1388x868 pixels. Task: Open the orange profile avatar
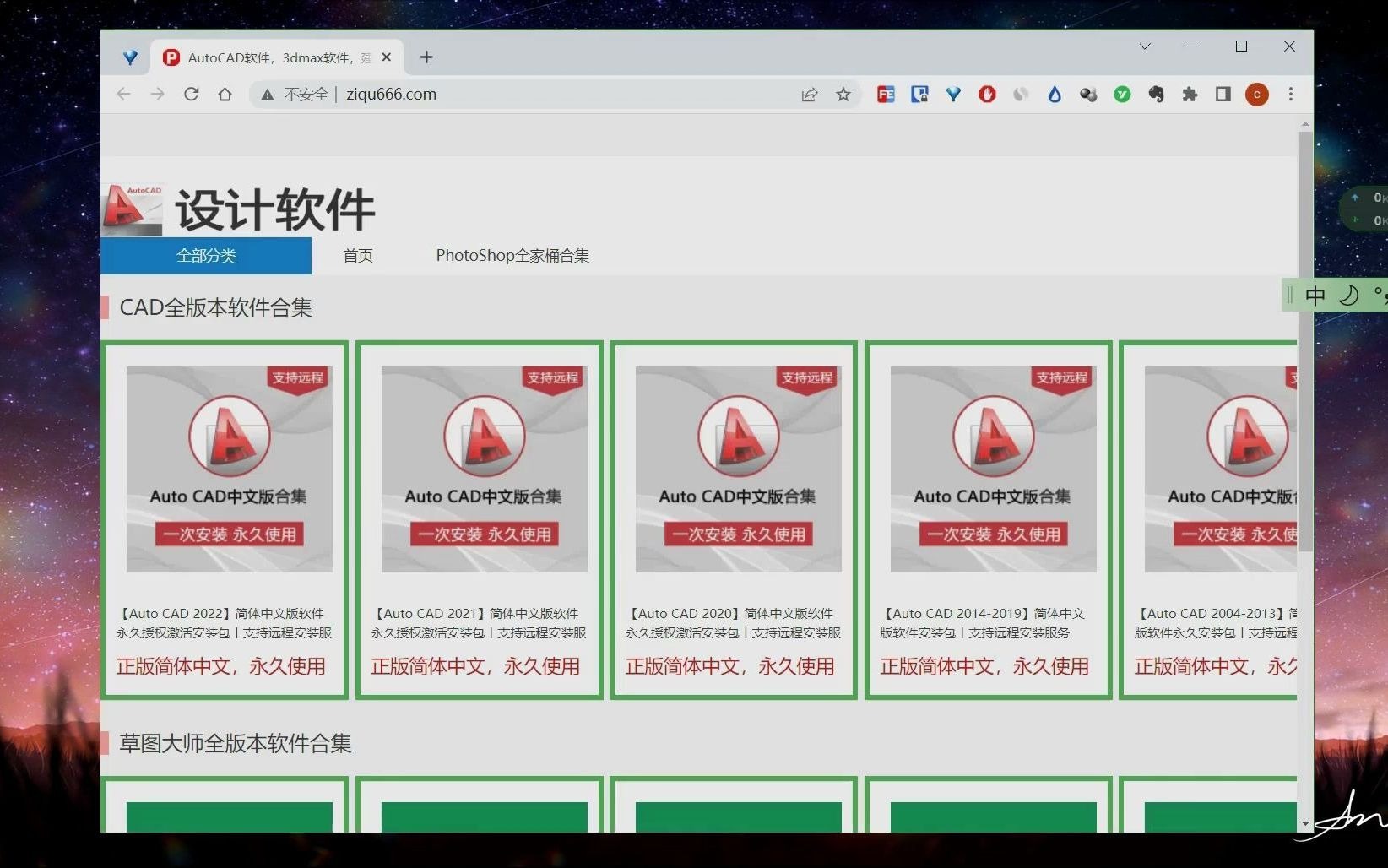point(1257,95)
